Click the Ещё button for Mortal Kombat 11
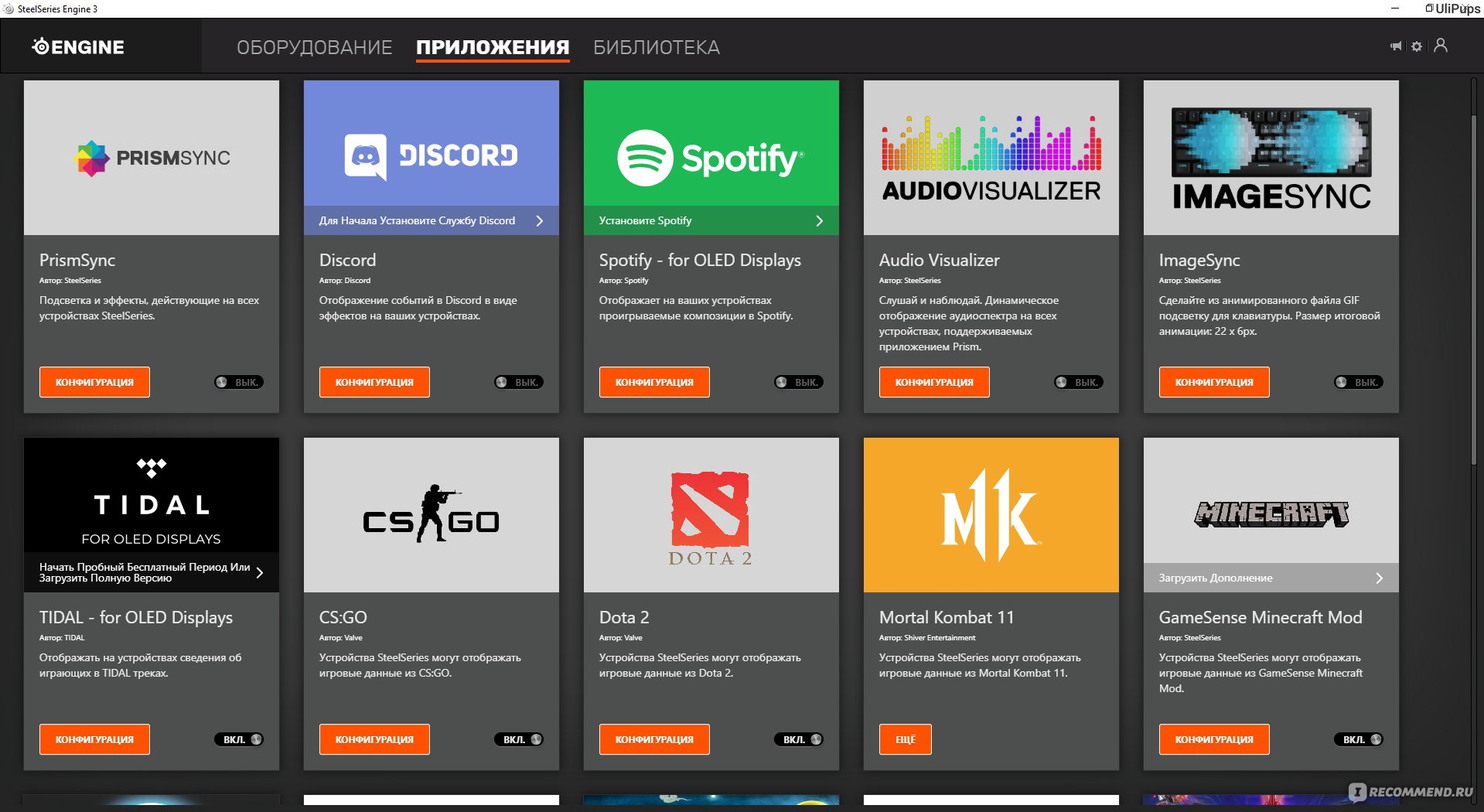1484x812 pixels. (906, 739)
